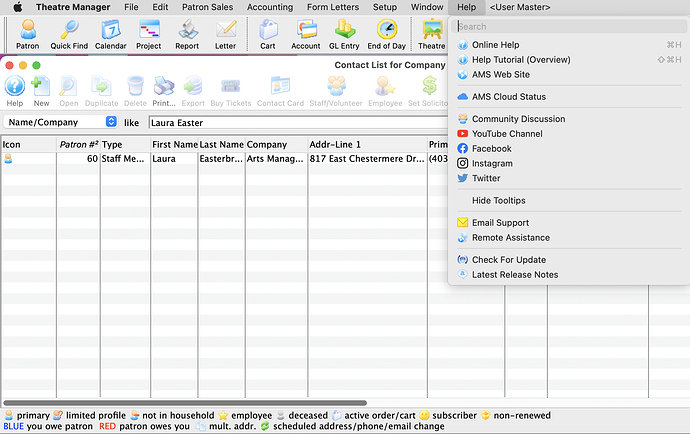Image resolution: width=690 pixels, height=434 pixels.
Task: Open the Window menu
Action: click(x=427, y=7)
